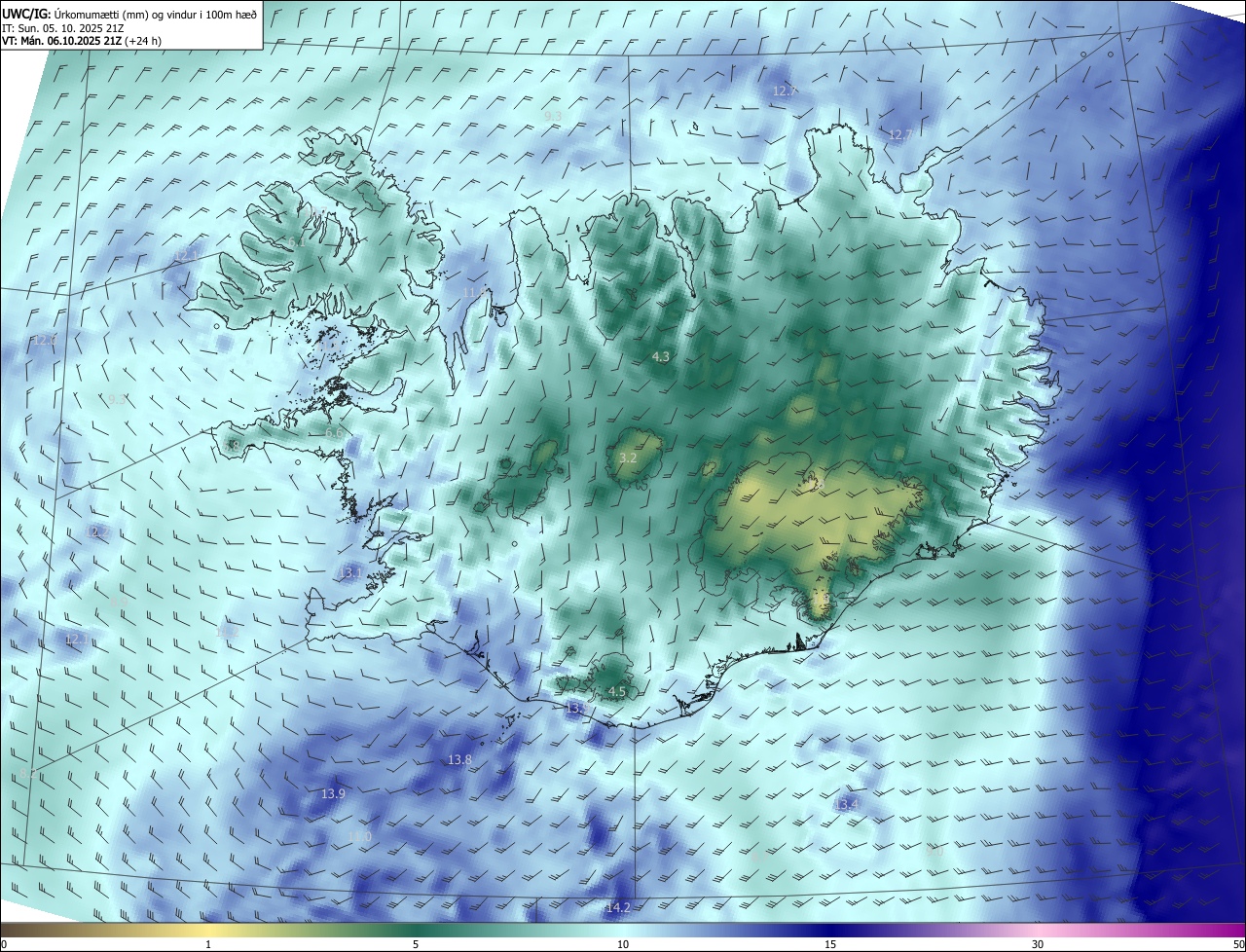Click the initial time line 'IT: Sun. 05. 10. 2025 21Z'

[61, 28]
